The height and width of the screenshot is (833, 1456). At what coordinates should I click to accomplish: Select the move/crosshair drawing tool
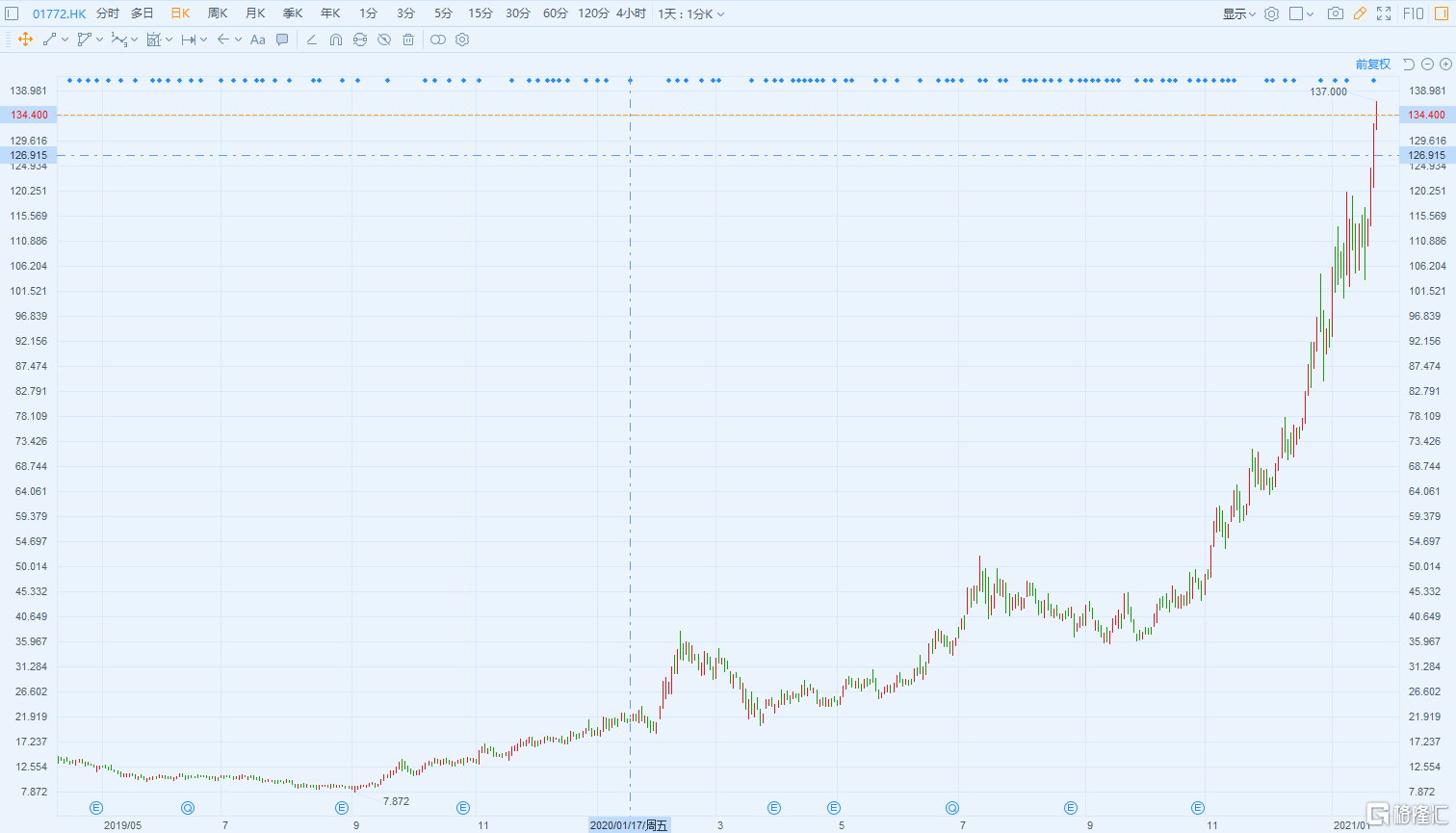pos(25,39)
